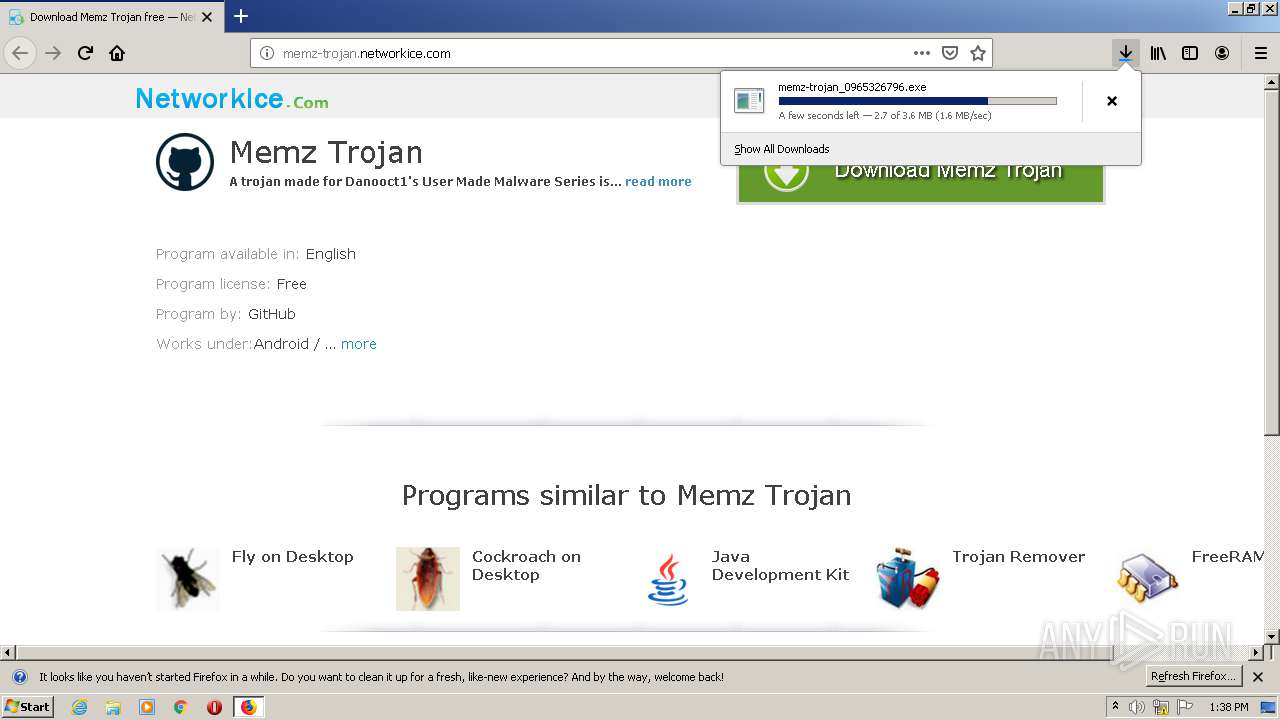The height and width of the screenshot is (720, 1280).
Task: Open Fly on Desktop program link
Action: click(x=292, y=557)
